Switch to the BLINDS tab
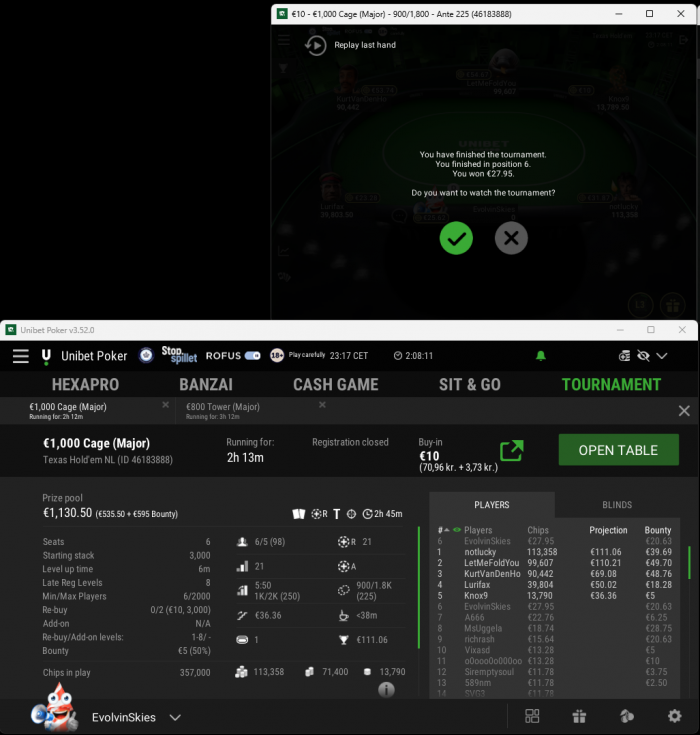This screenshot has width=700, height=735. 617,505
